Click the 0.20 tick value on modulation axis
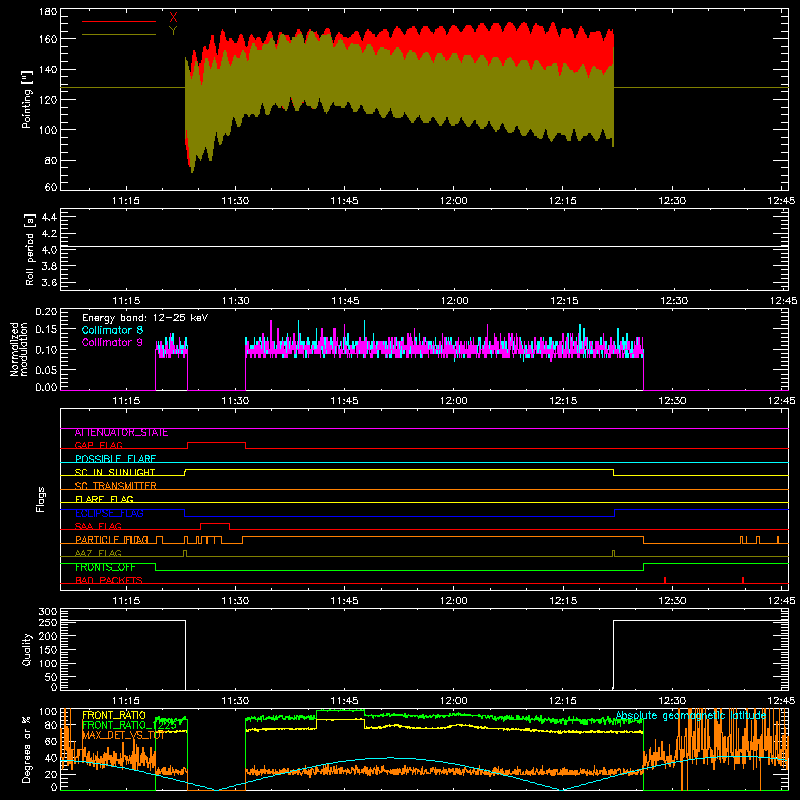The height and width of the screenshot is (800, 800). (x=46, y=311)
